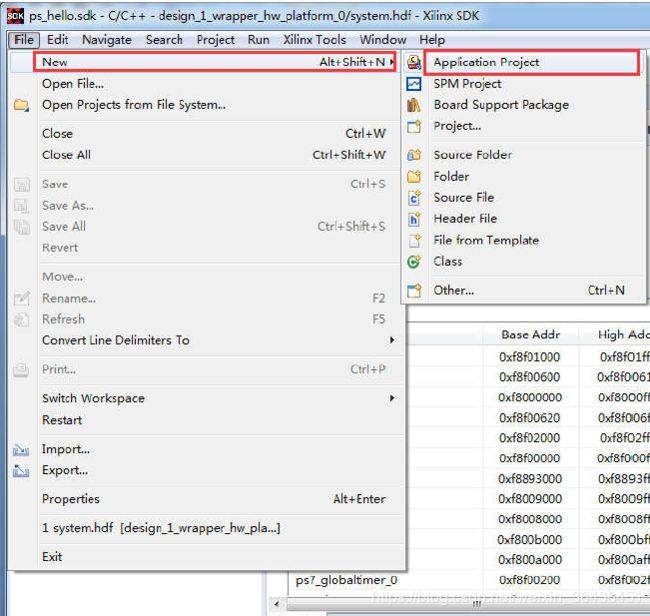Open the Navigate menu
This screenshot has width=650, height=616.
(x=107, y=40)
